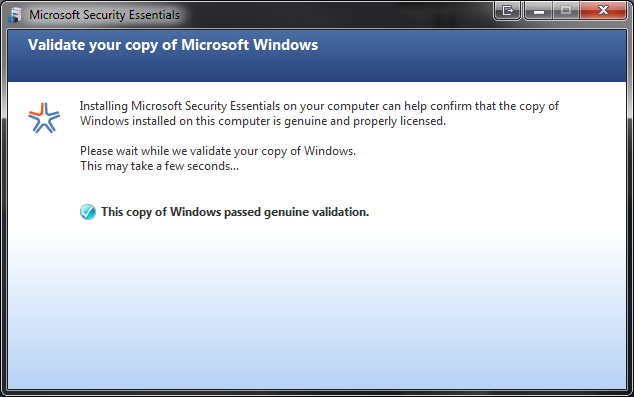Click the arrow-box button left of minimize
Screen dimensions: 634x397
point(507,10)
